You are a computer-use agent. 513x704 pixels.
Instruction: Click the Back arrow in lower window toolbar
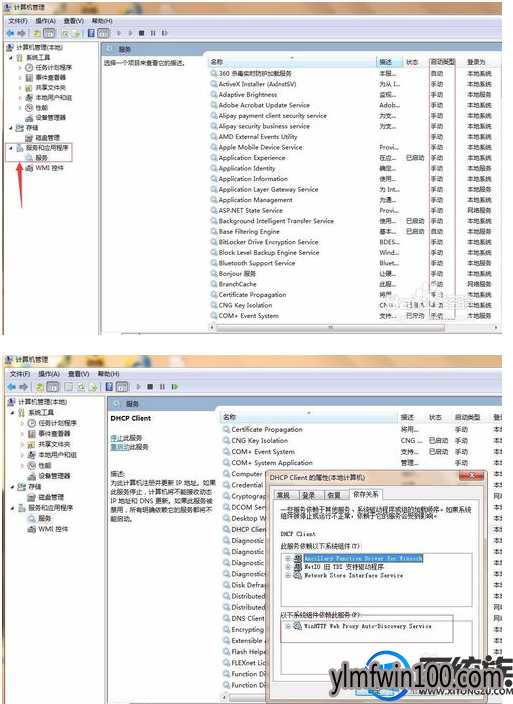[x=12, y=386]
